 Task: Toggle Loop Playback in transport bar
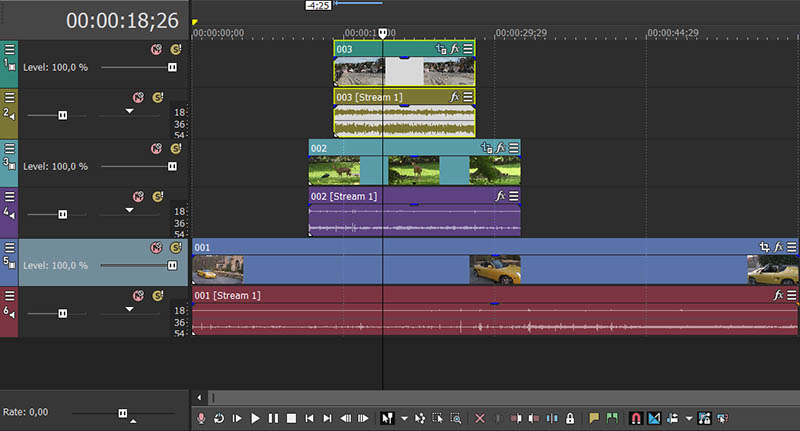pyautogui.click(x=219, y=418)
